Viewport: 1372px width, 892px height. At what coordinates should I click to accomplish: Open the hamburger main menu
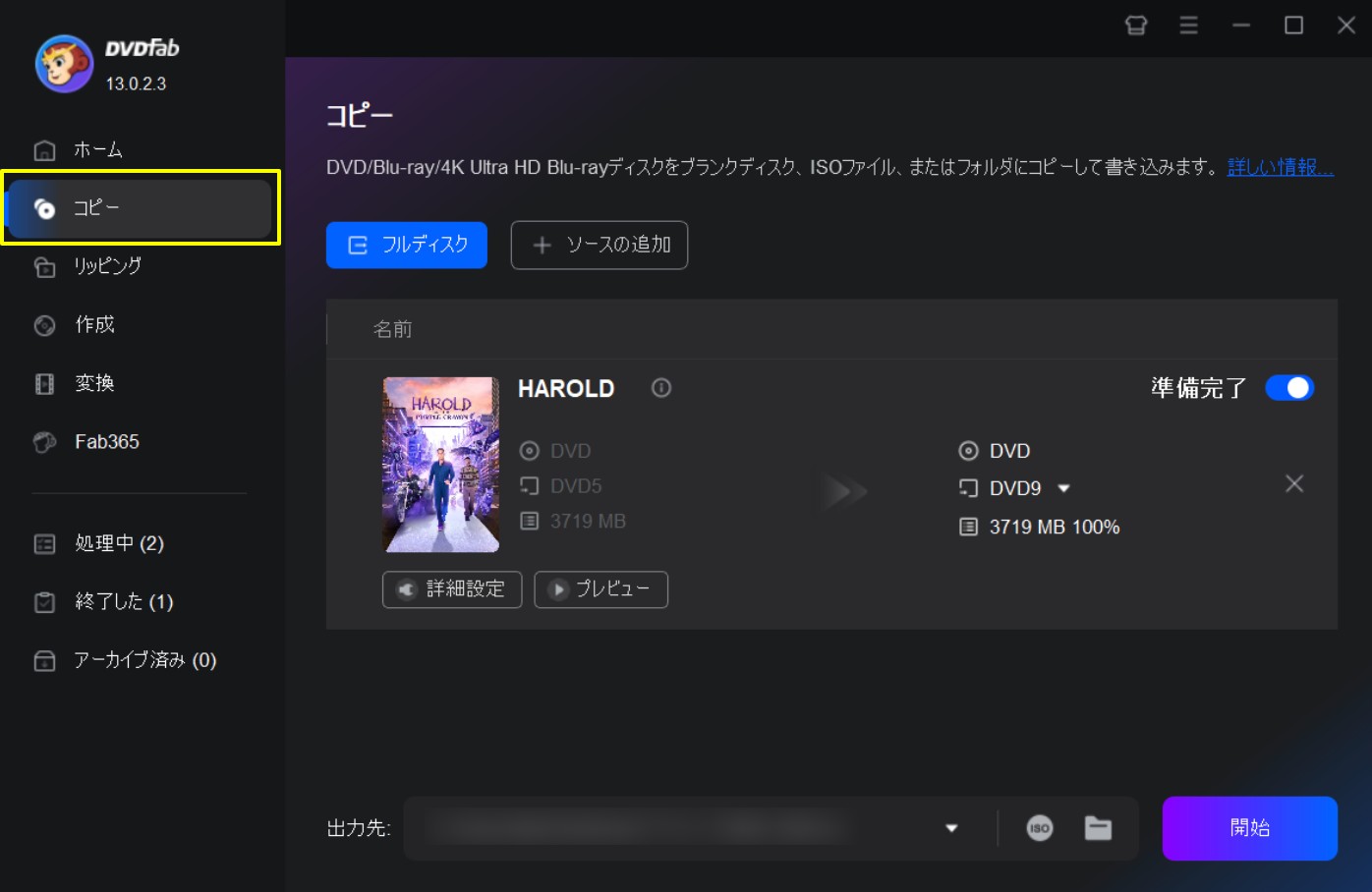(1189, 26)
